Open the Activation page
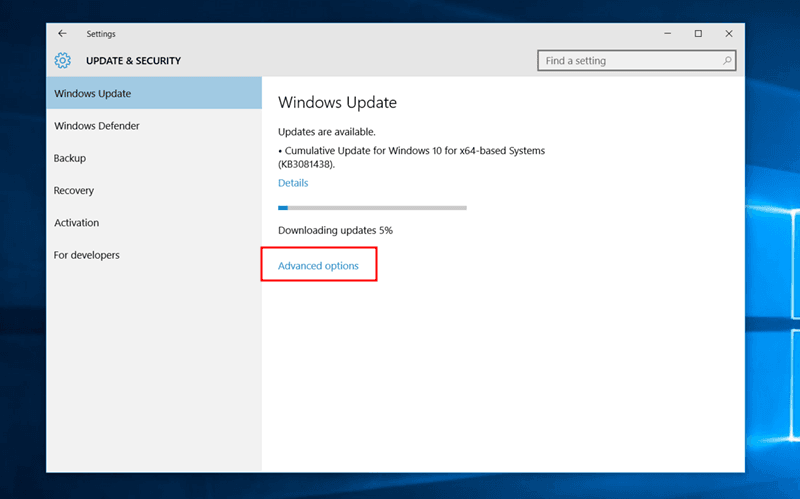Screen dimensions: 800x499 click(x=154, y=222)
